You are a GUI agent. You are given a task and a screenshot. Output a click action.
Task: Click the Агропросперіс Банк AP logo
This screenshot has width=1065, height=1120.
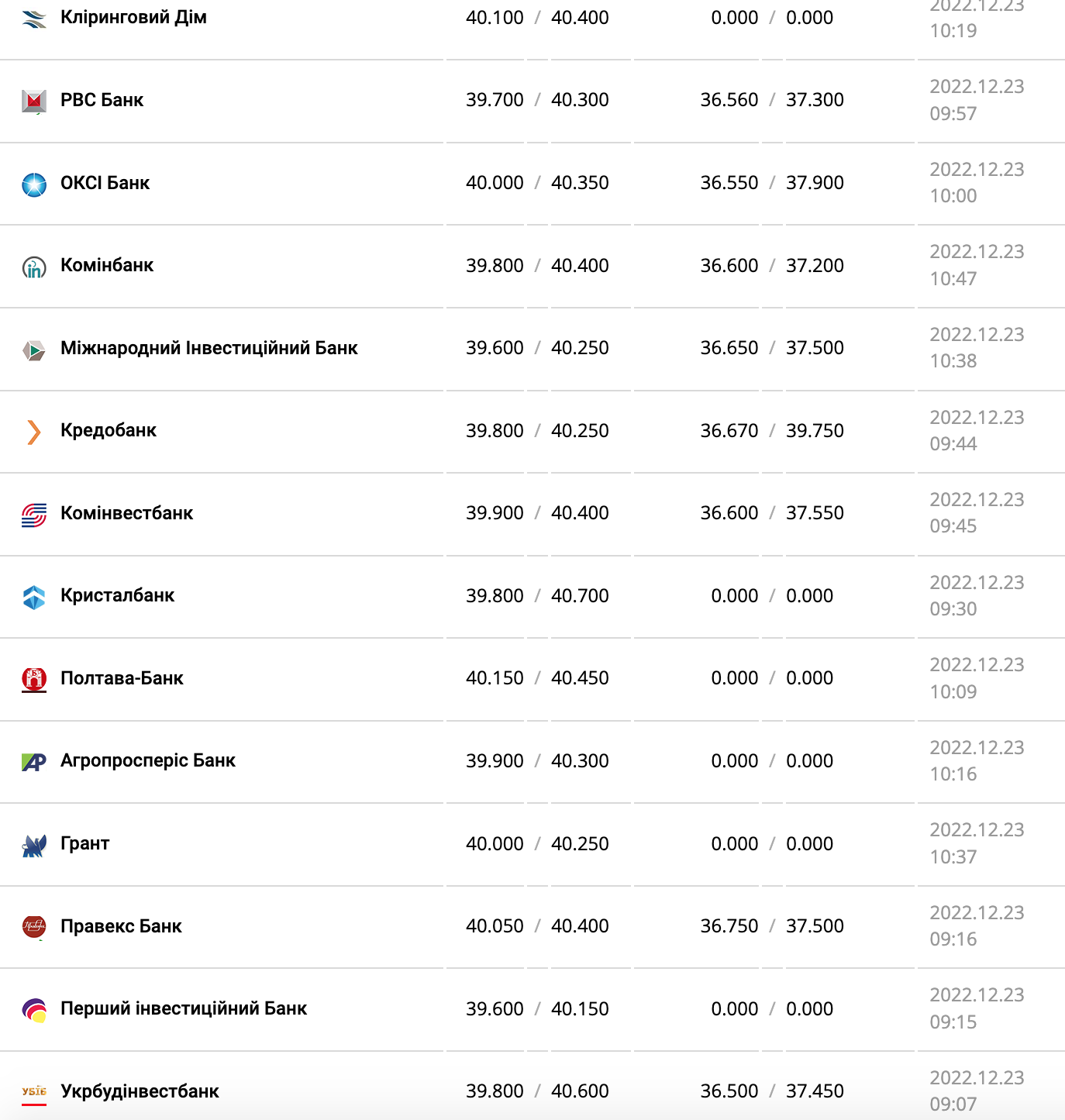[x=34, y=762]
